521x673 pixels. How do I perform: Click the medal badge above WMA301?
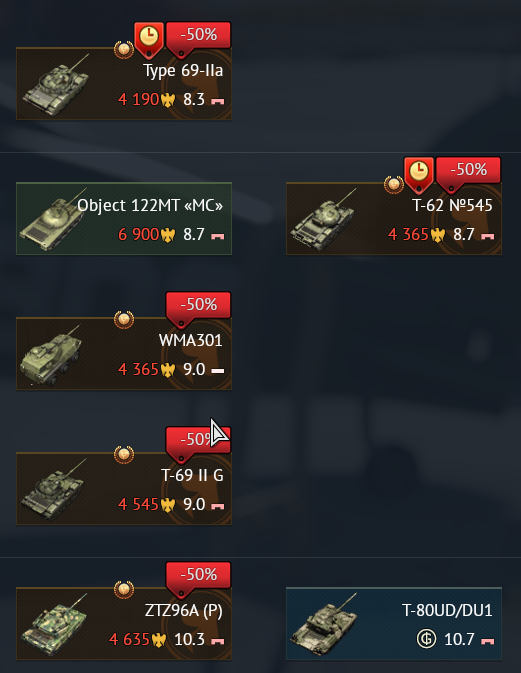124,320
